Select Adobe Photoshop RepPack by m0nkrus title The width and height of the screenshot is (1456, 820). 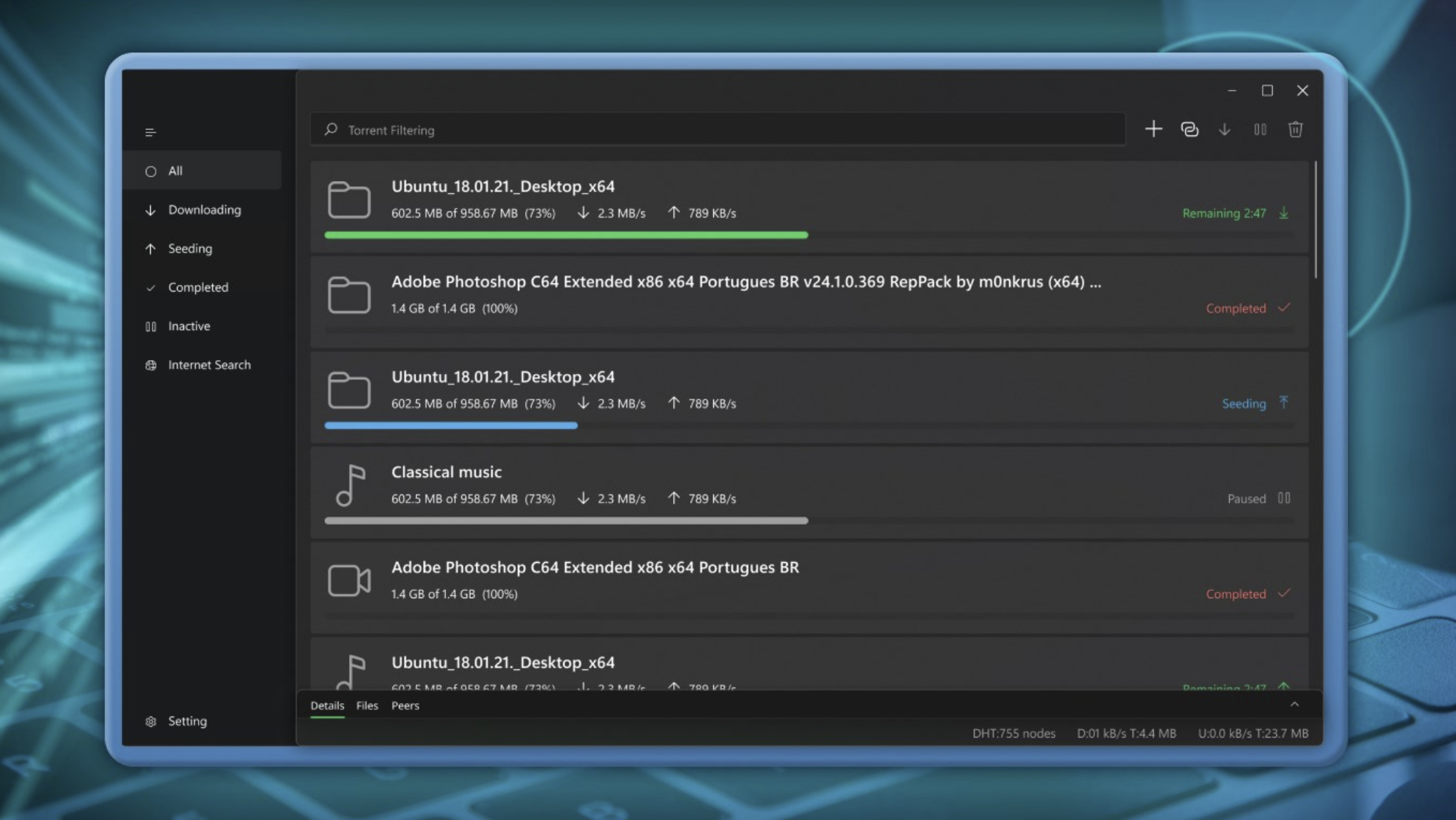pos(746,282)
